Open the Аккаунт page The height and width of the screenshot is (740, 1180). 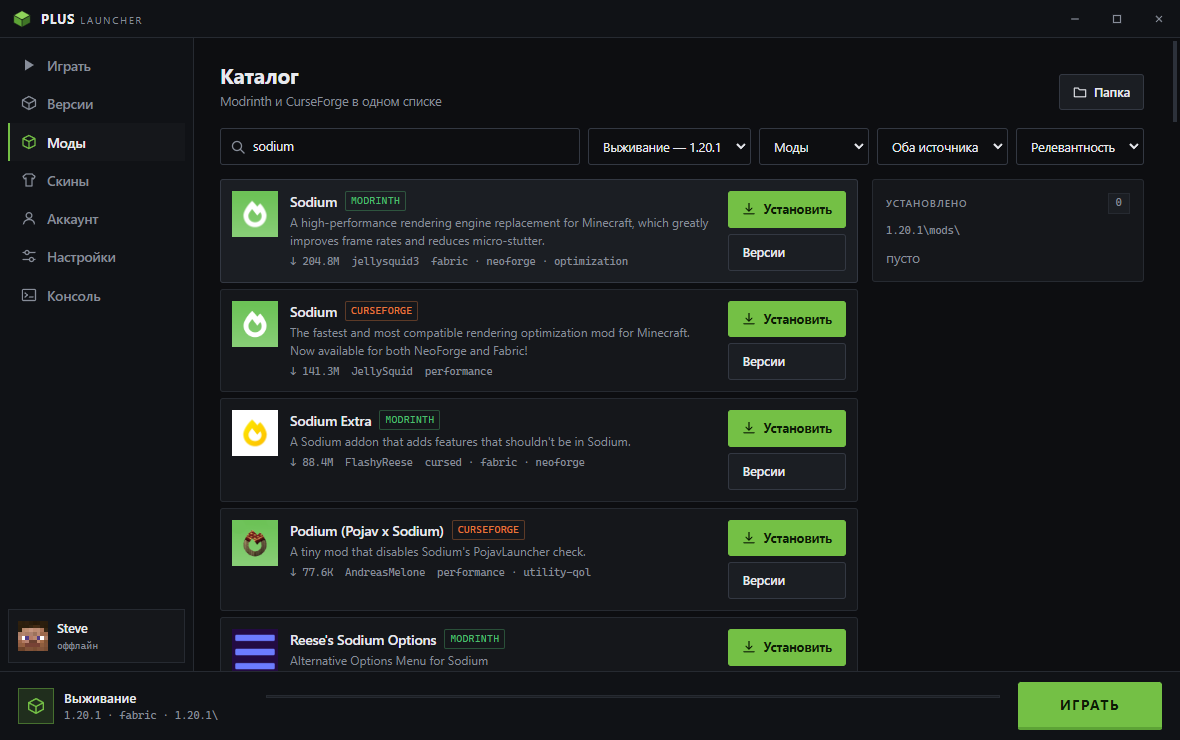(x=96, y=219)
